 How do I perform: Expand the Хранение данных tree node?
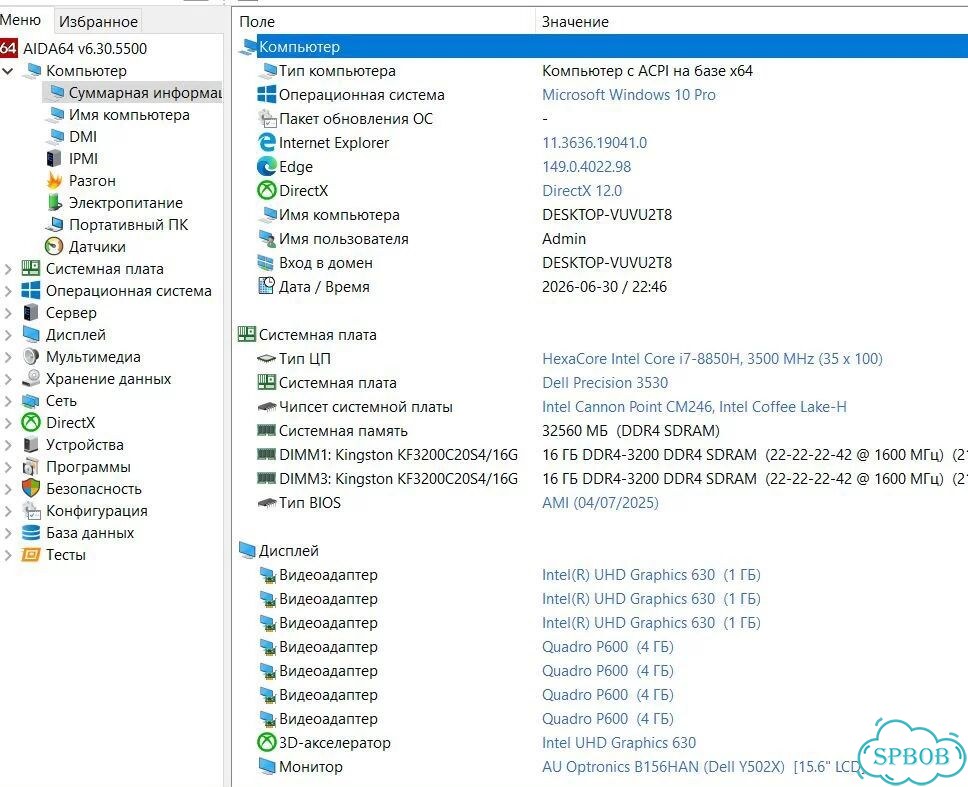[x=7, y=379]
